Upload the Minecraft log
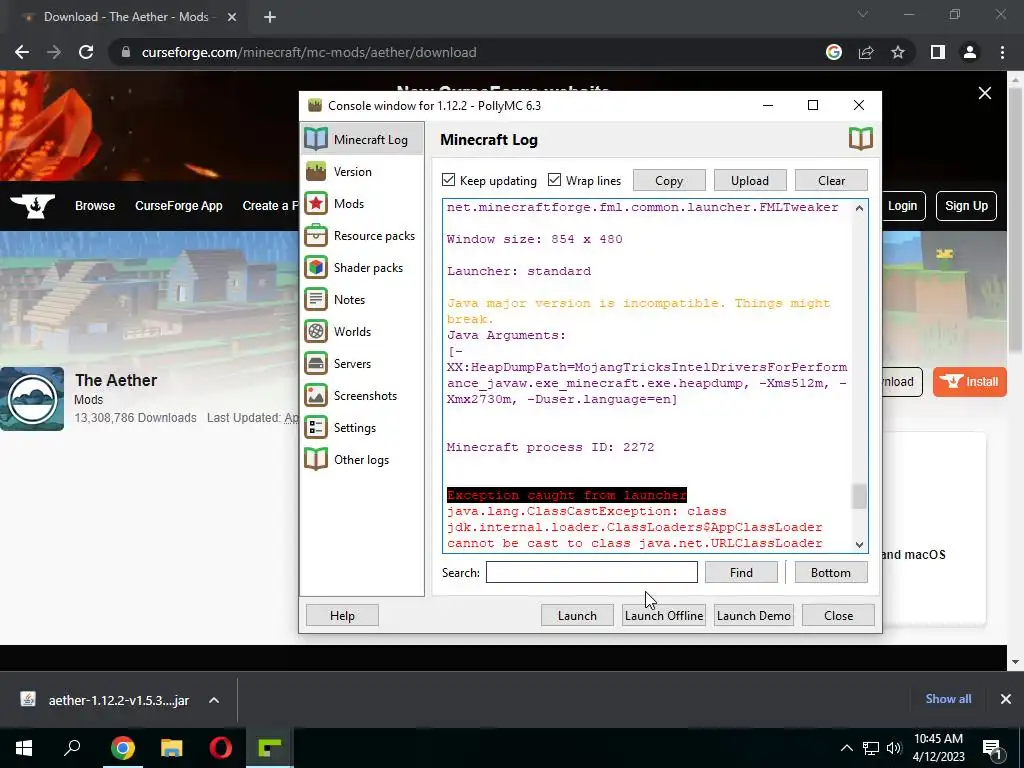This screenshot has height=768, width=1024. tap(750, 180)
